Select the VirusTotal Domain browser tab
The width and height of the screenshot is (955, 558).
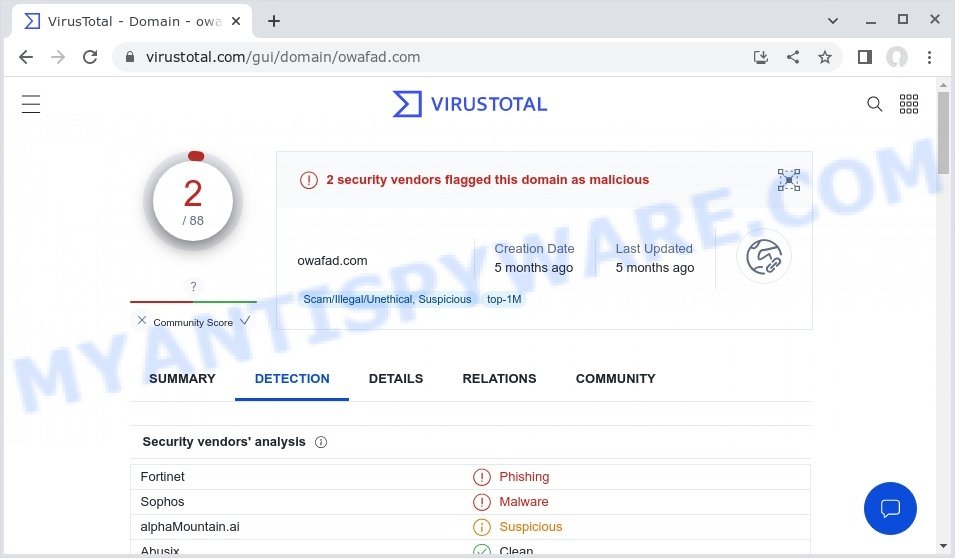[131, 21]
